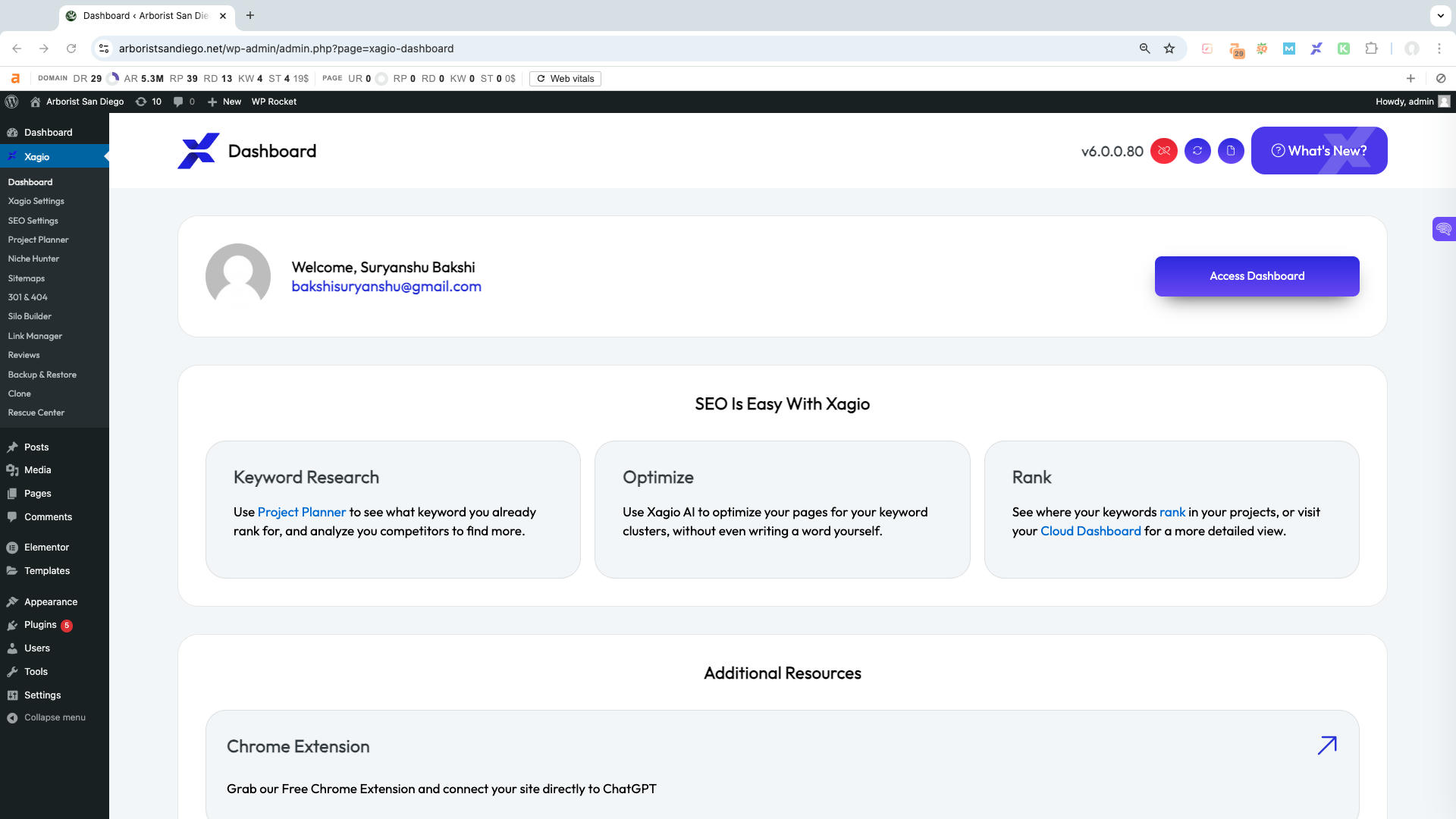1456x819 pixels.
Task: Open Niche Hunter submenu
Action: [x=34, y=259]
